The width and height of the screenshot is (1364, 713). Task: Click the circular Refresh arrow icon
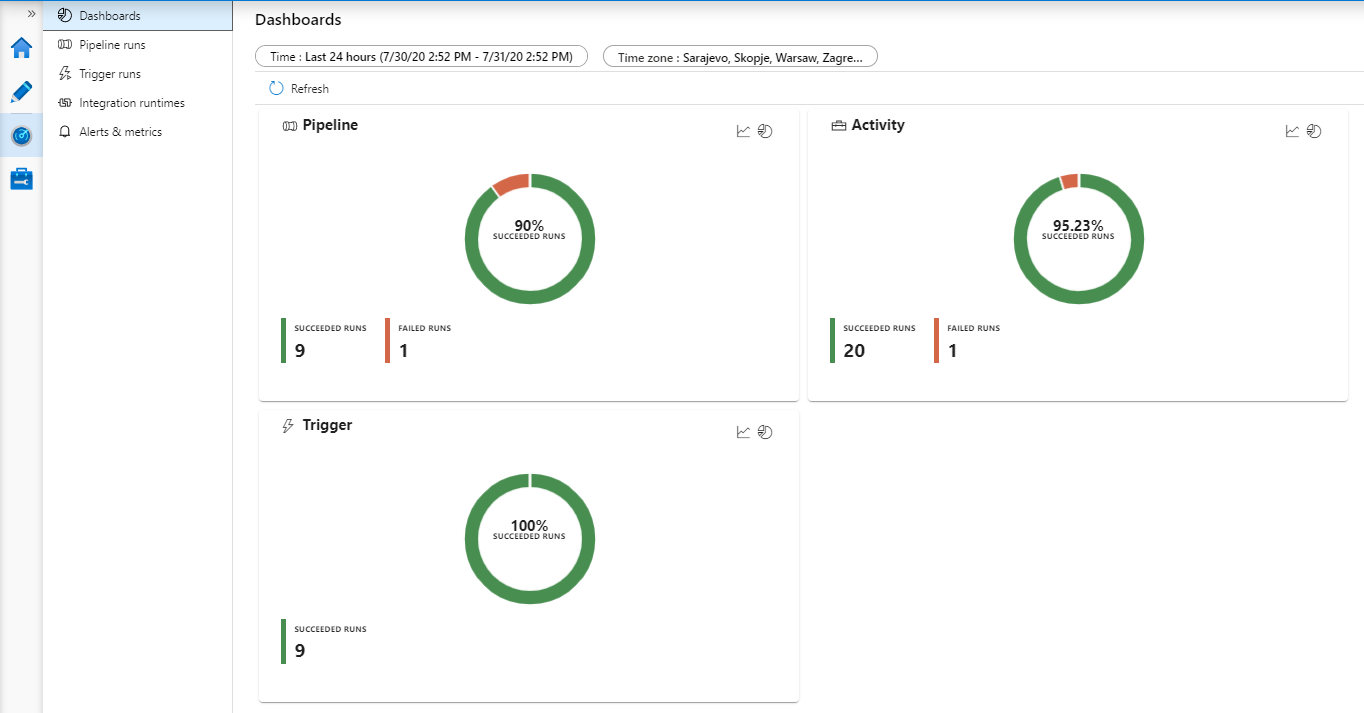276,89
